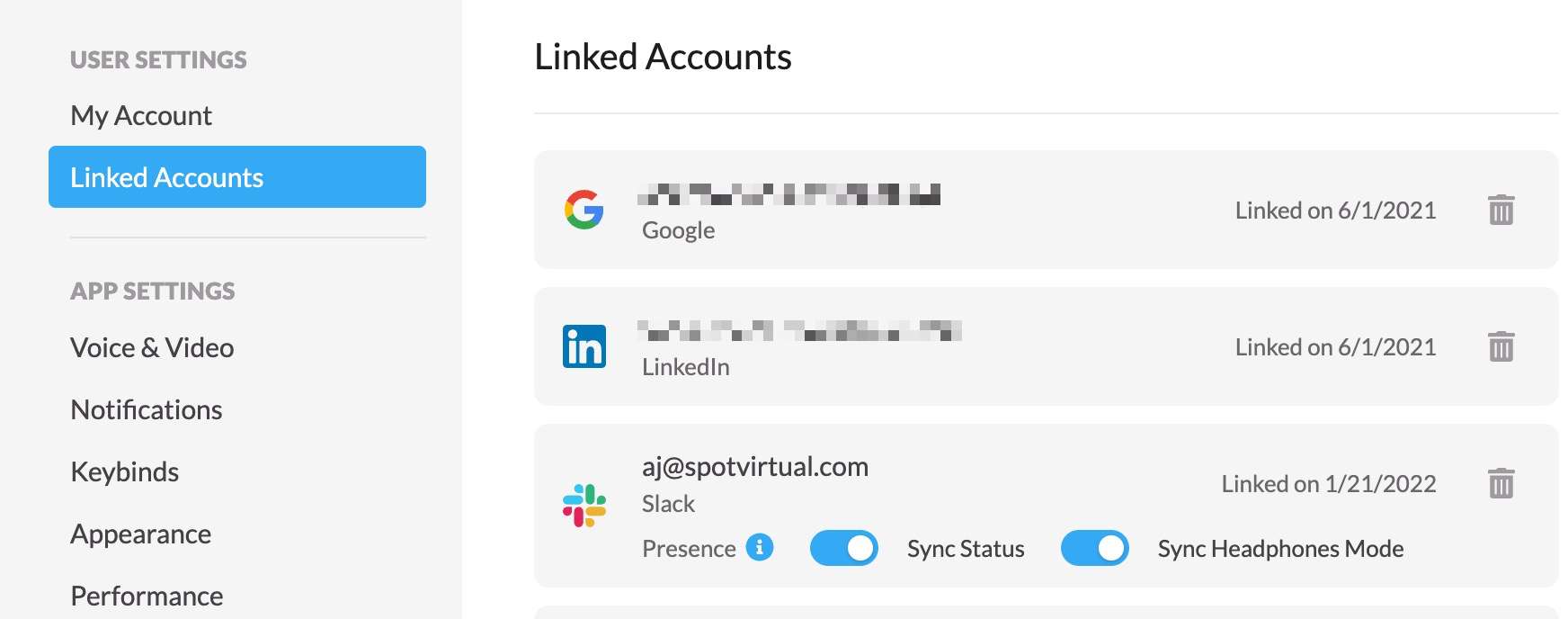
Task: Open Performance settings
Action: tap(147, 596)
